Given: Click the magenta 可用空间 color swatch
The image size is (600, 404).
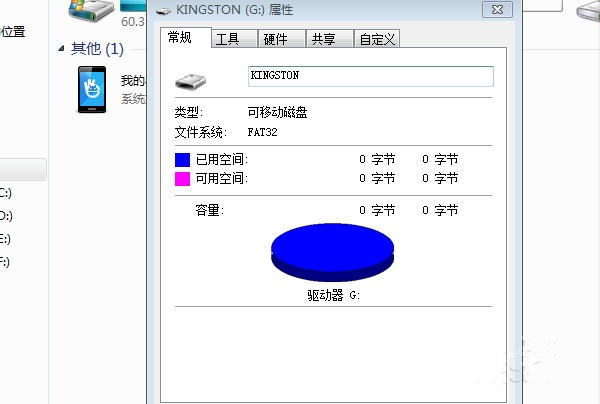Looking at the screenshot, I should [182, 179].
